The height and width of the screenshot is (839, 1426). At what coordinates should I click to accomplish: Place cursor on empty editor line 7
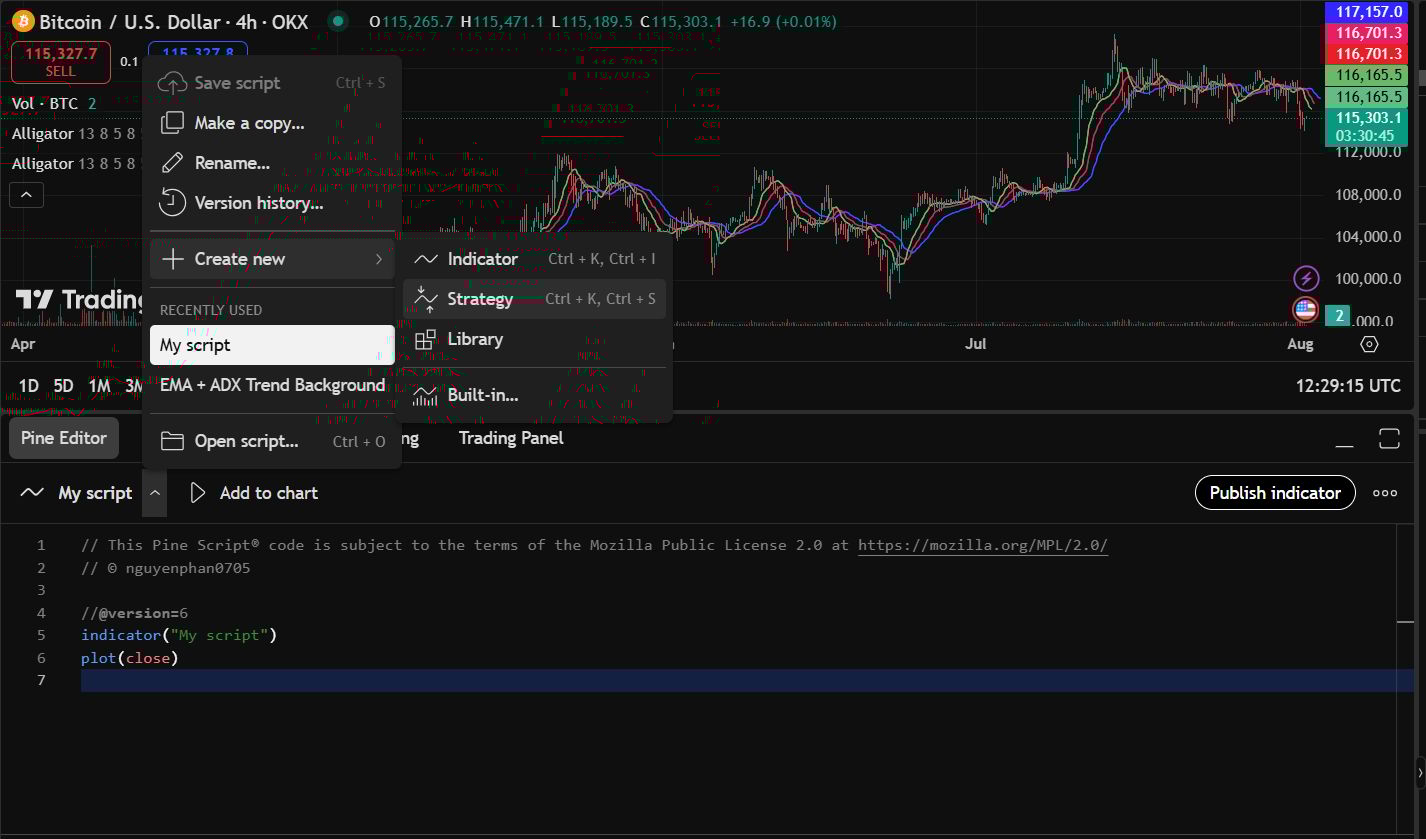747,681
